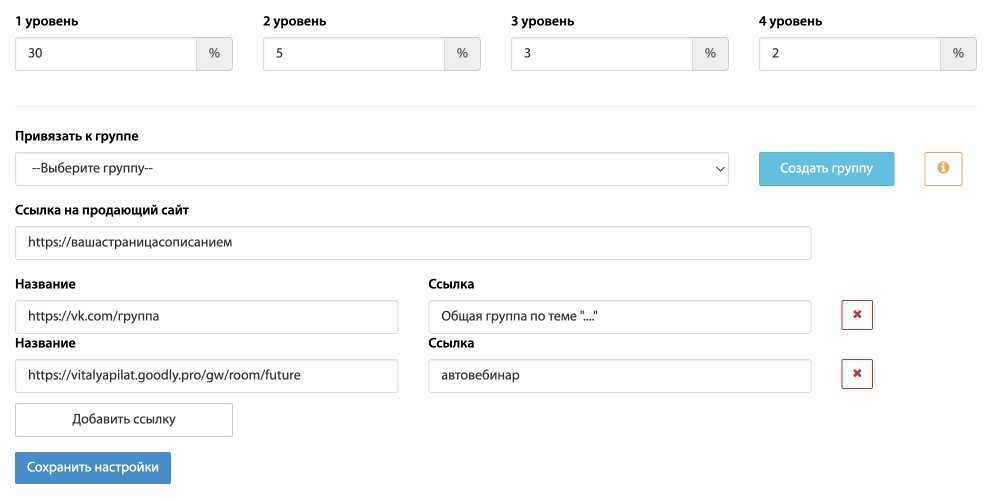Click field containing https://vk.com/группа
Viewport: 997px width, 501px height.
(207, 317)
